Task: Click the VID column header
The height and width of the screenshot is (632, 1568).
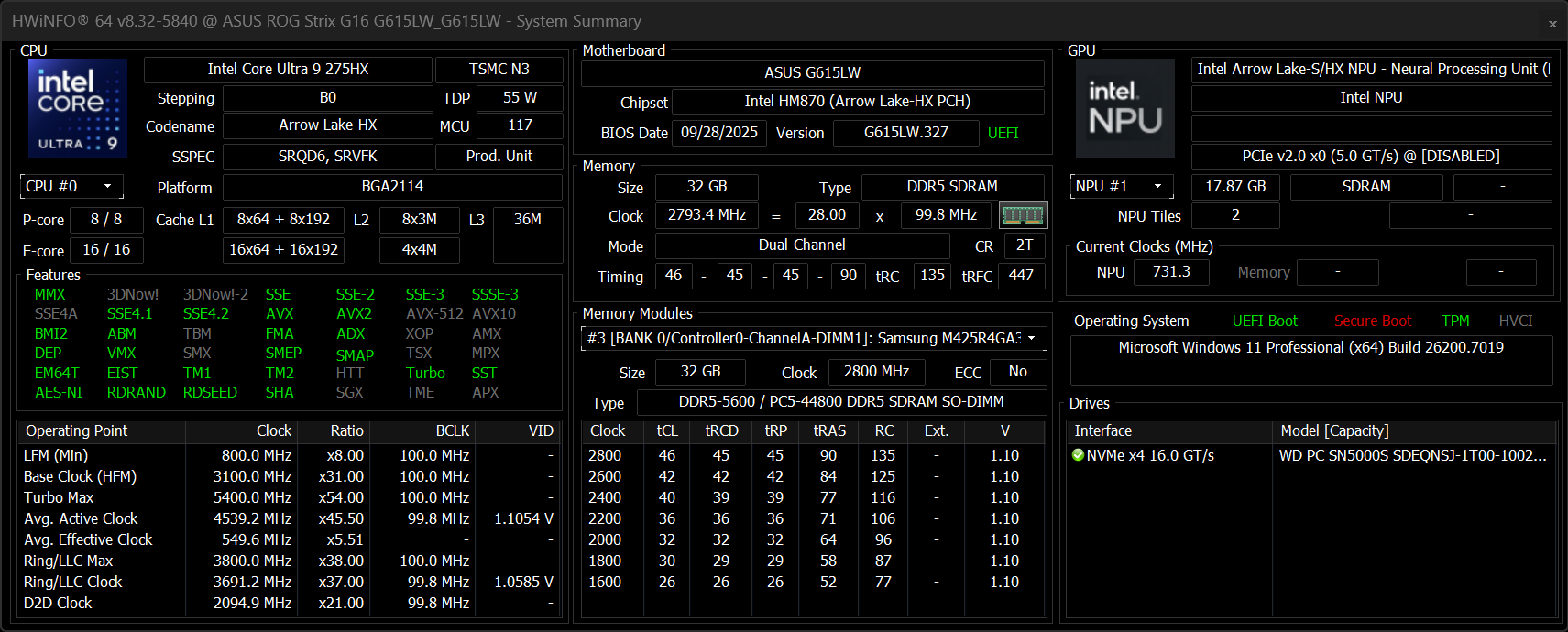Action: [519, 430]
